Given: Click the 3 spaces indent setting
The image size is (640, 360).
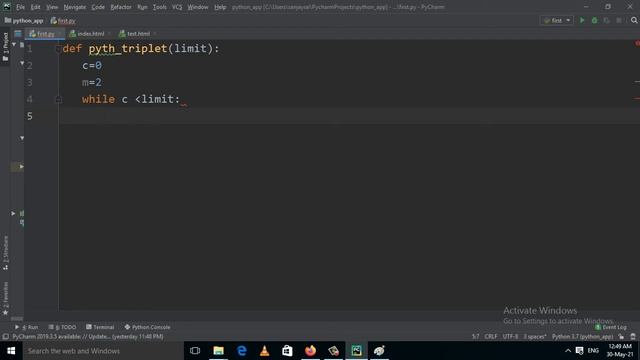Looking at the screenshot, I should (x=535, y=337).
